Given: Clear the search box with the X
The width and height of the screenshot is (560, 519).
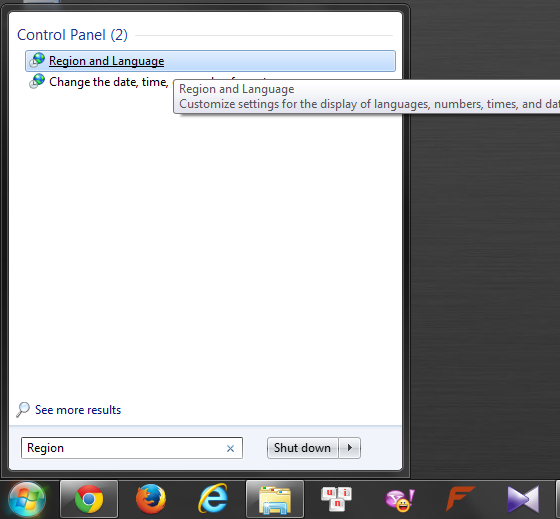Looking at the screenshot, I should coord(230,448).
